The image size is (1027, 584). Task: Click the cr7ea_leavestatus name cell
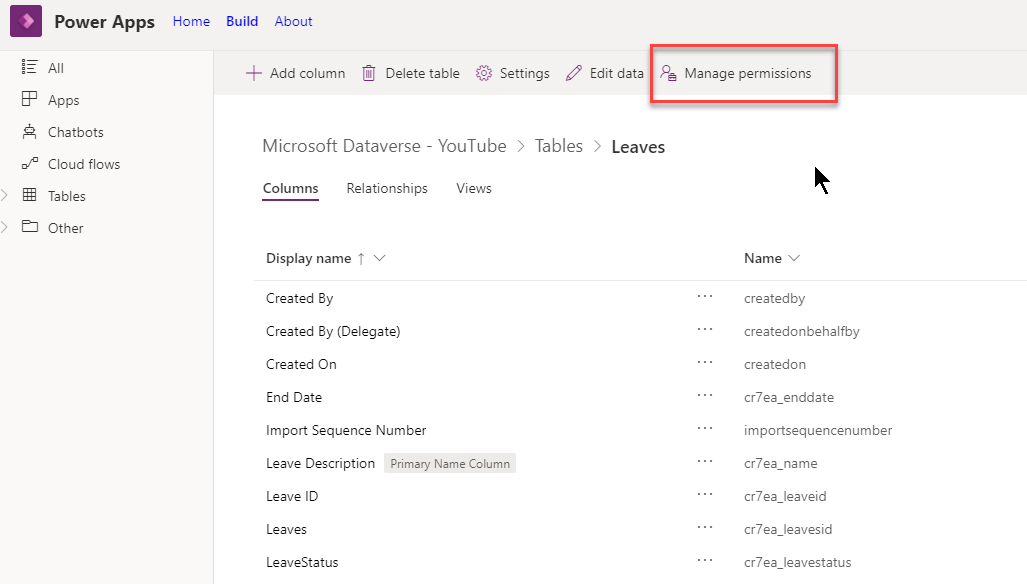tap(797, 562)
